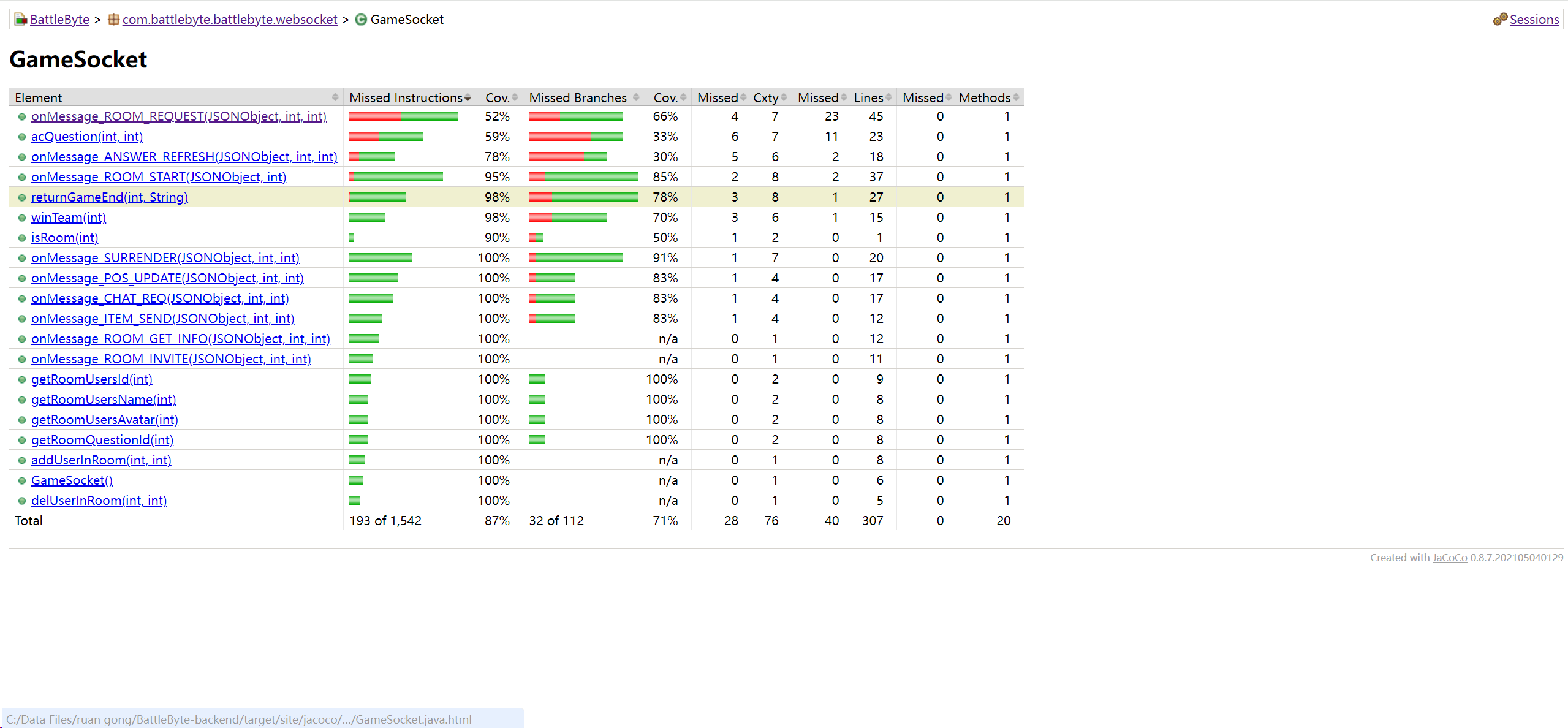This screenshot has height=728, width=1568.
Task: Open com.battlebyte.battlebyte.websocket package breadcrumb
Action: tap(230, 20)
